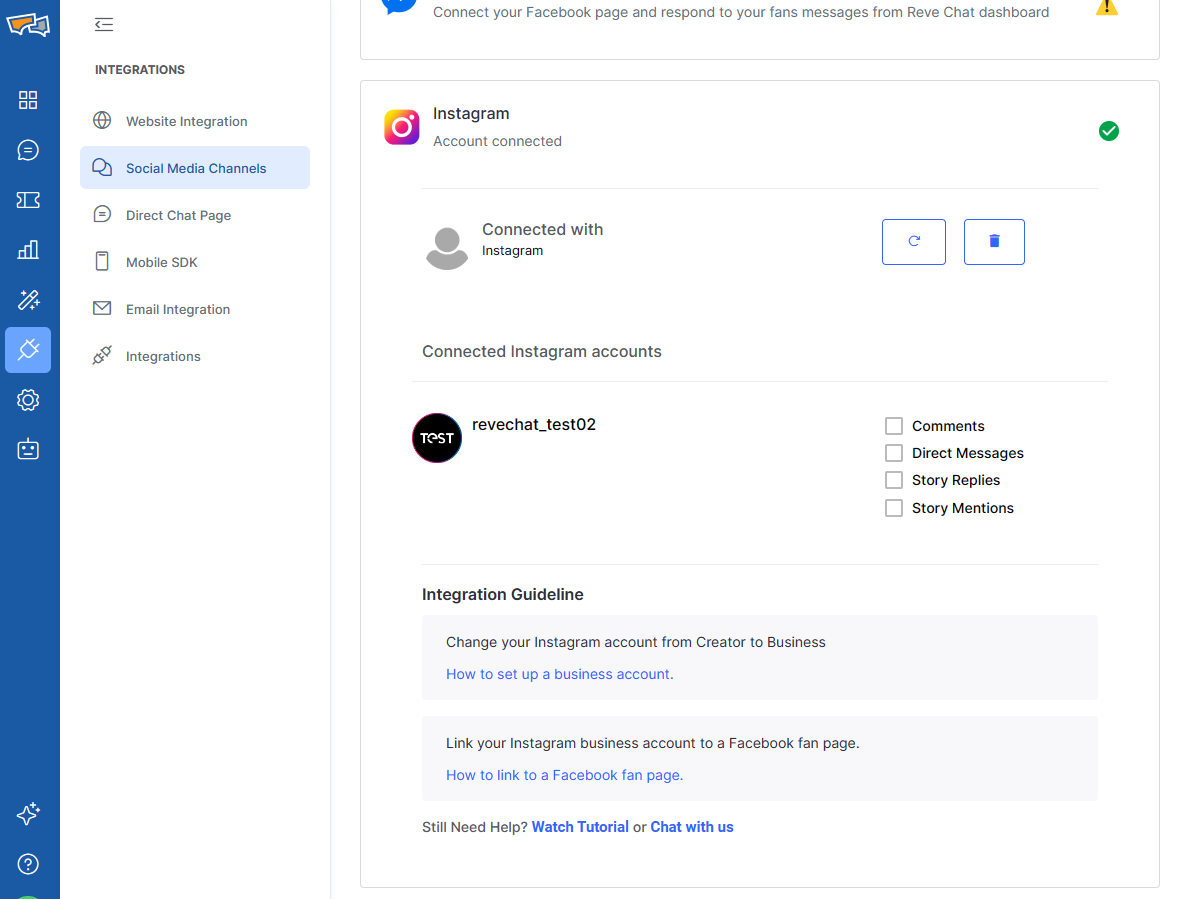1193x899 pixels.
Task: Select Social Media Channels menu item
Action: [195, 167]
